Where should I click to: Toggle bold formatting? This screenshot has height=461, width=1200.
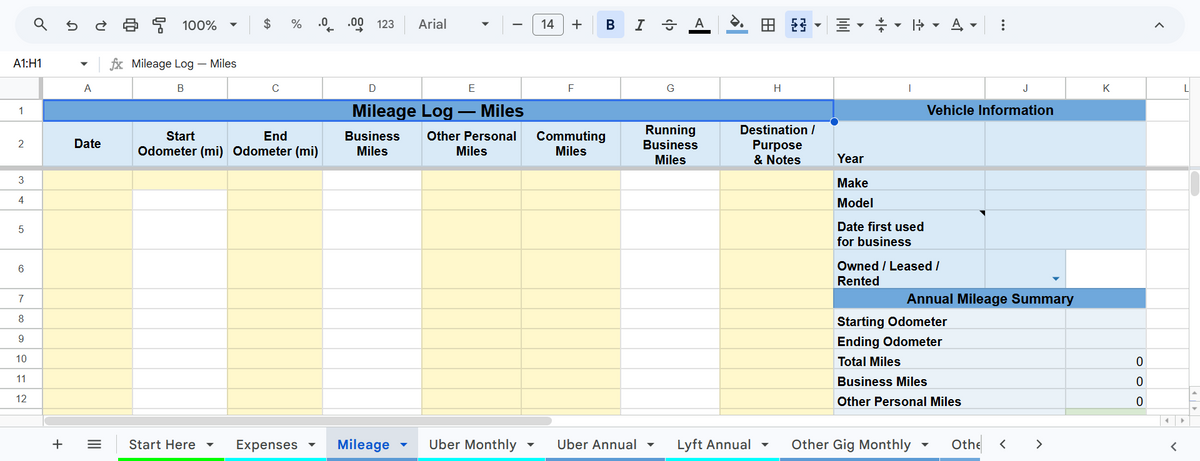pyautogui.click(x=610, y=24)
